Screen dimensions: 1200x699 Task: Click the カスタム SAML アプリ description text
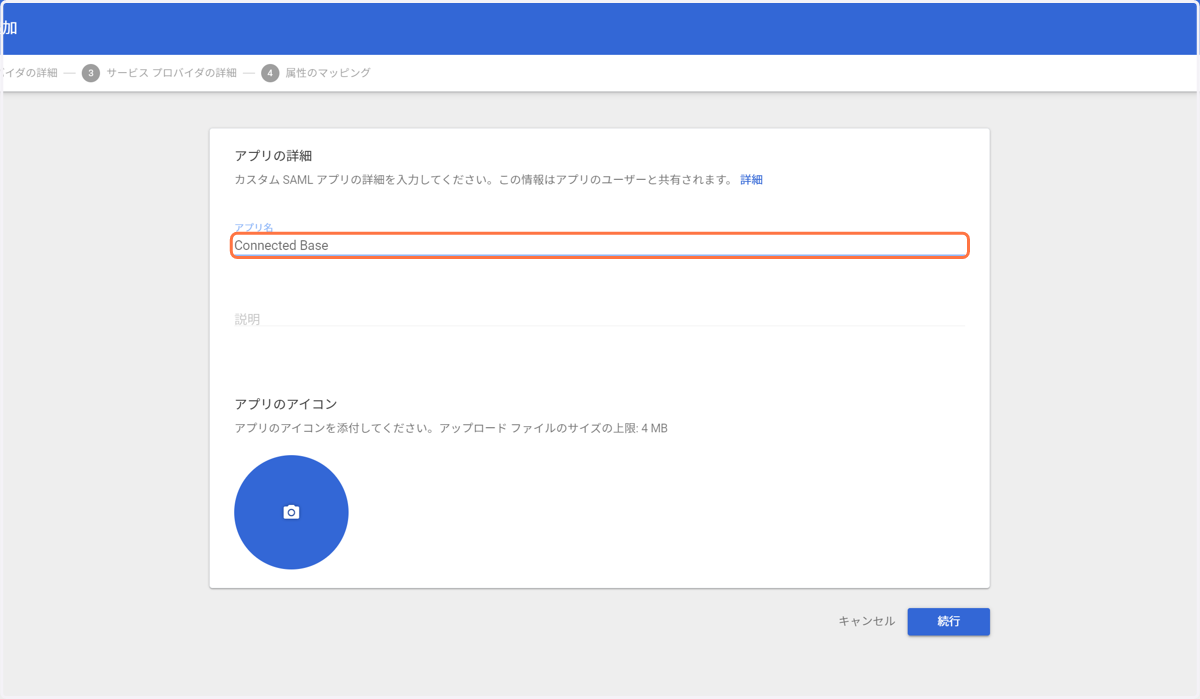coord(483,180)
